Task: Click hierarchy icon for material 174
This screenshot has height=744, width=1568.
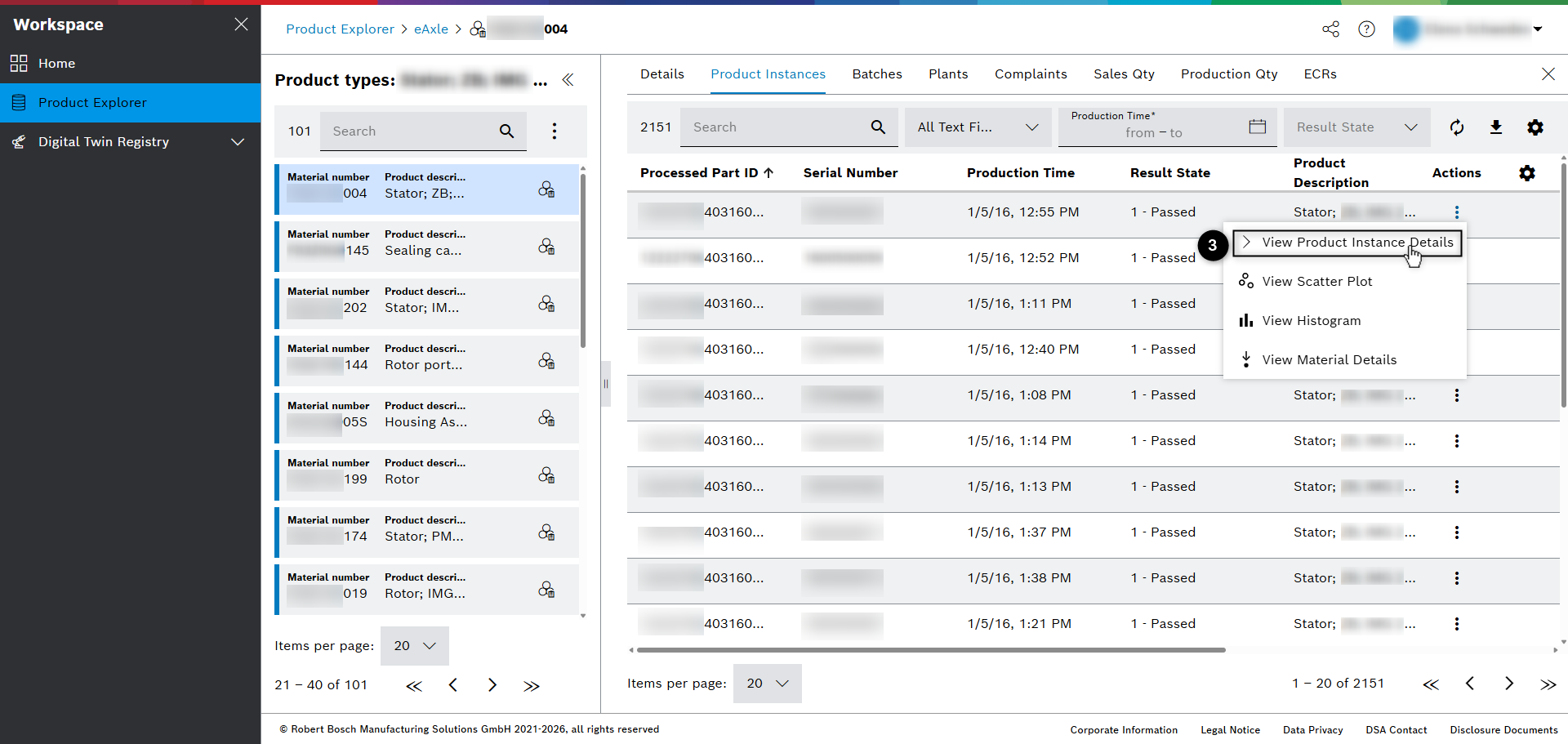Action: [x=546, y=532]
